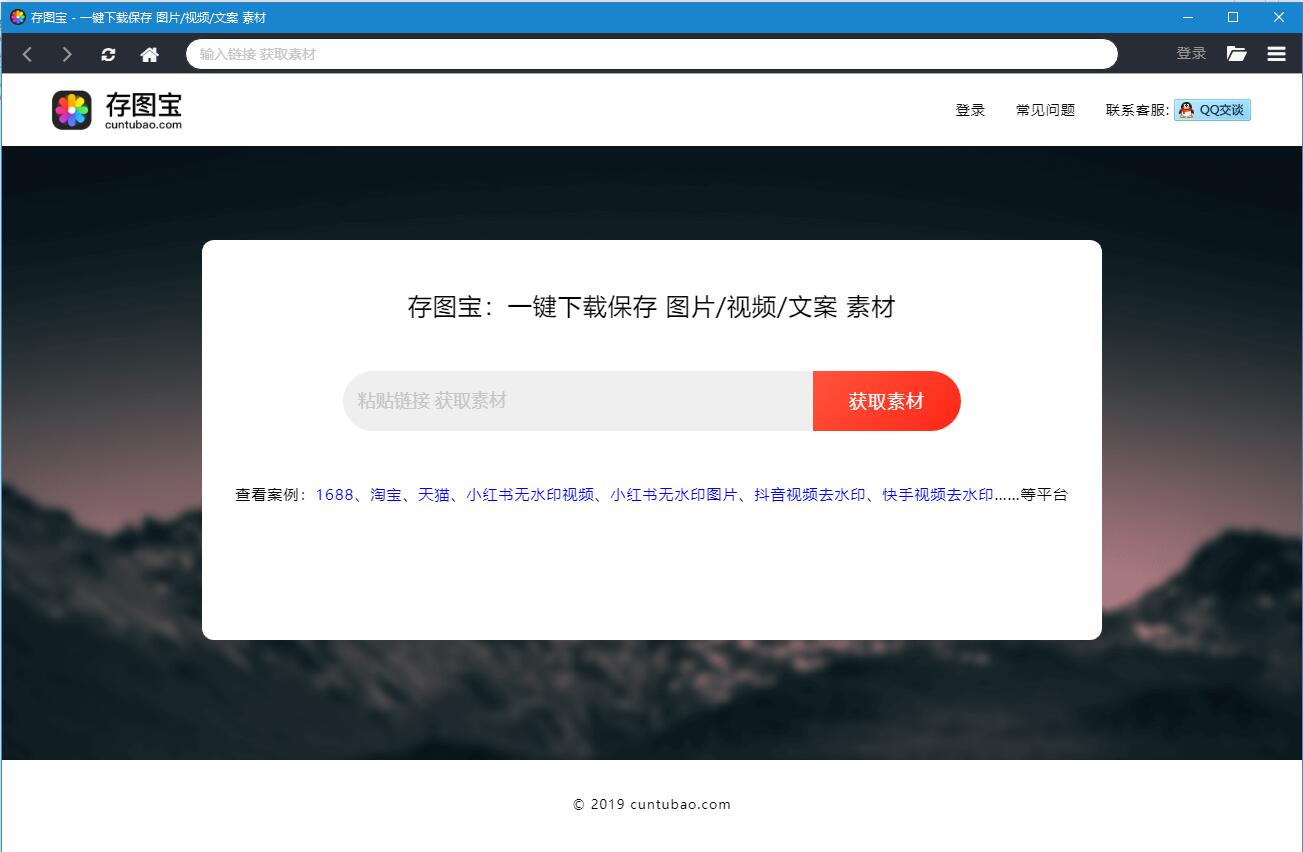
Task: Close the 存图宝 window
Action: [1278, 17]
